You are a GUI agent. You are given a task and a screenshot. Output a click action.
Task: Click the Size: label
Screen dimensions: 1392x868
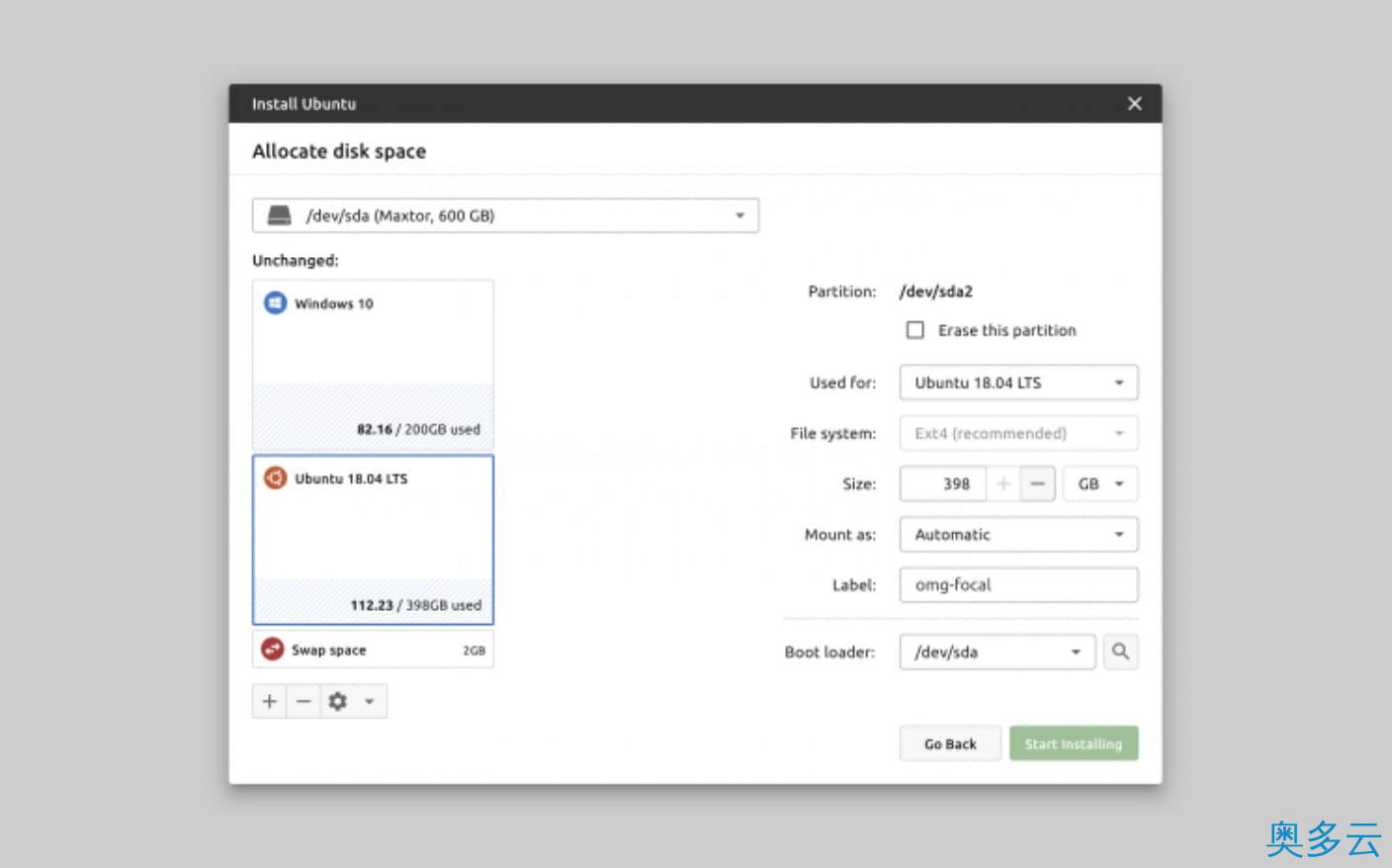[859, 483]
